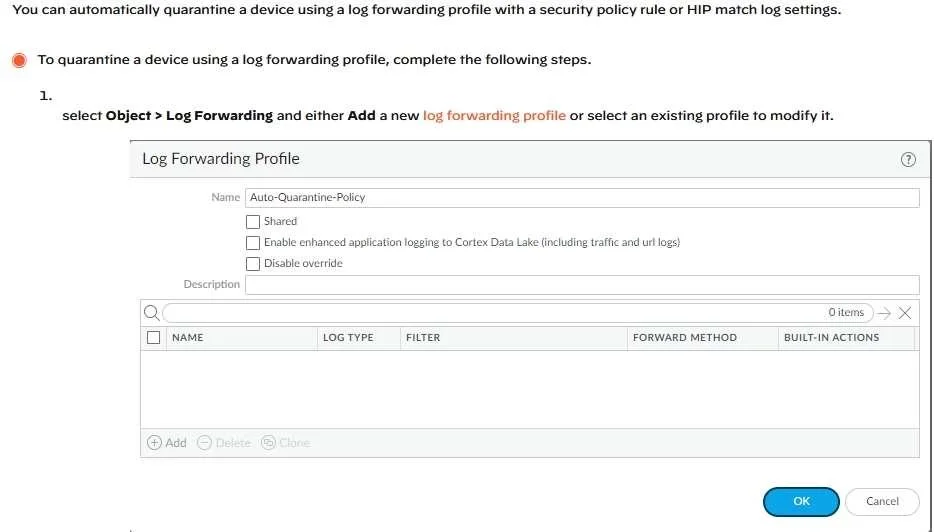The width and height of the screenshot is (934, 532).
Task: Click into the Description field
Action: [582, 285]
